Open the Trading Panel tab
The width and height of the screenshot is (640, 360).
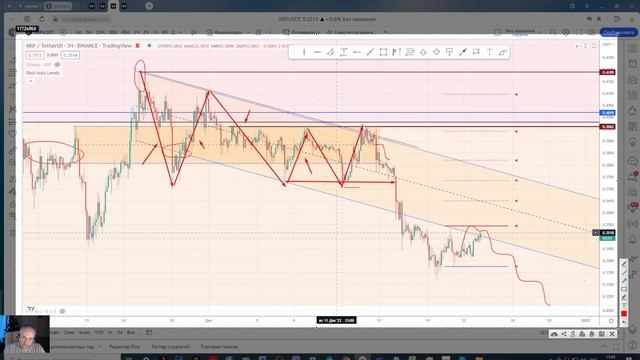[219, 347]
